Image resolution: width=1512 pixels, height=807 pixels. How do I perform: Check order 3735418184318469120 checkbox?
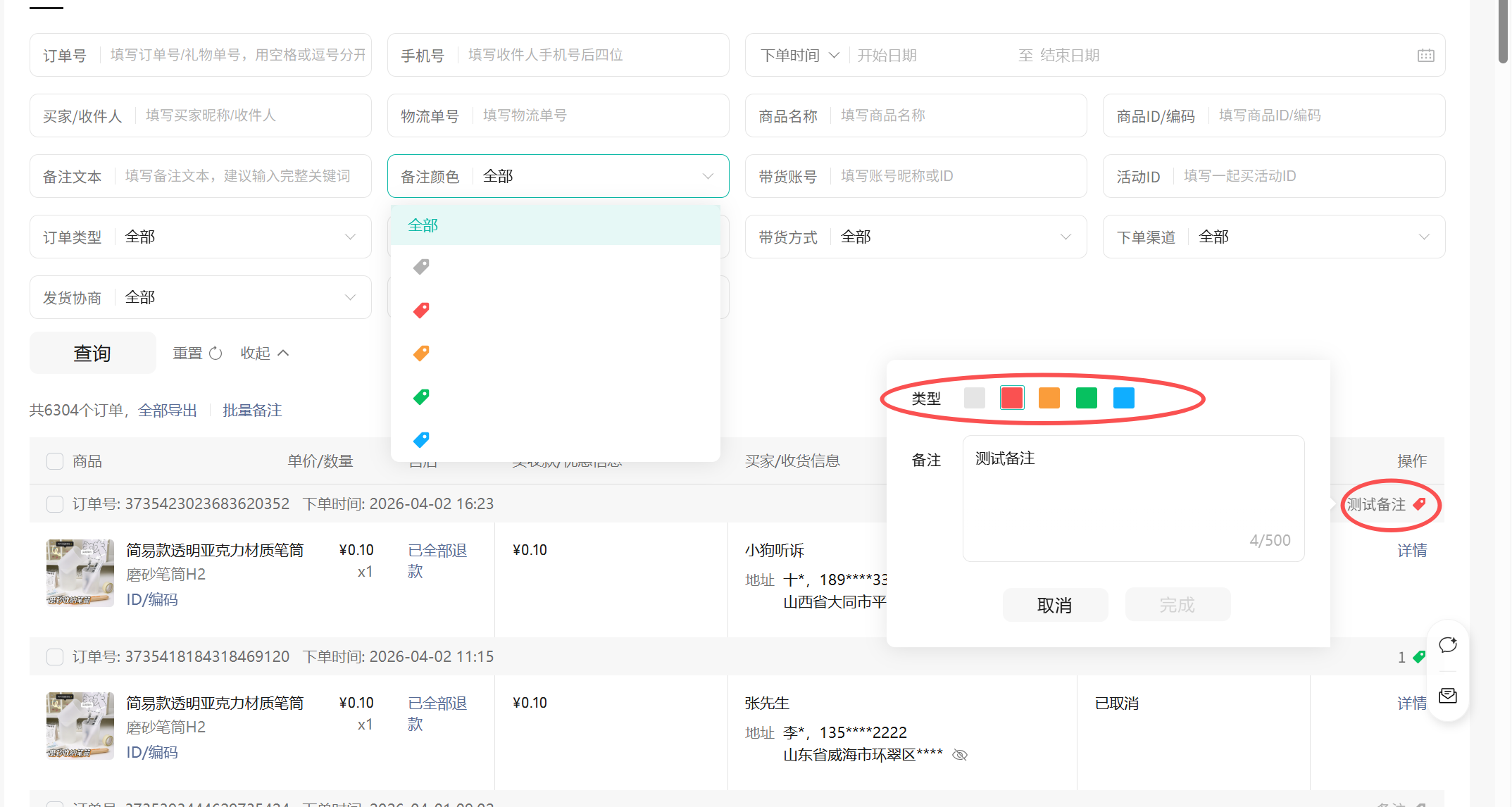pyautogui.click(x=55, y=657)
